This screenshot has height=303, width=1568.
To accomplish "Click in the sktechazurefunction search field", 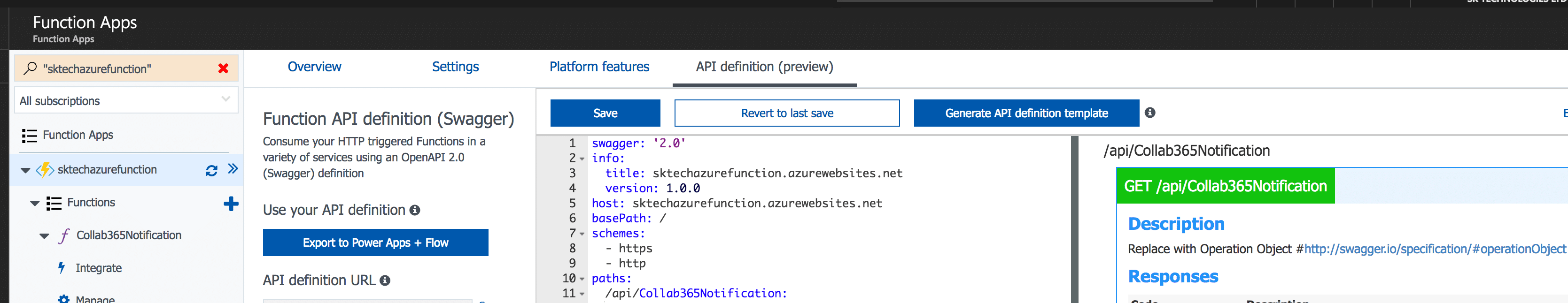I will point(126,68).
